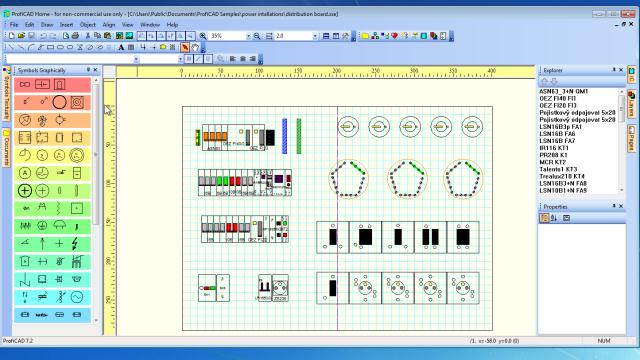Viewport: 640px width, 360px height.
Task: Activate the hand pan tool
Action: (195, 47)
